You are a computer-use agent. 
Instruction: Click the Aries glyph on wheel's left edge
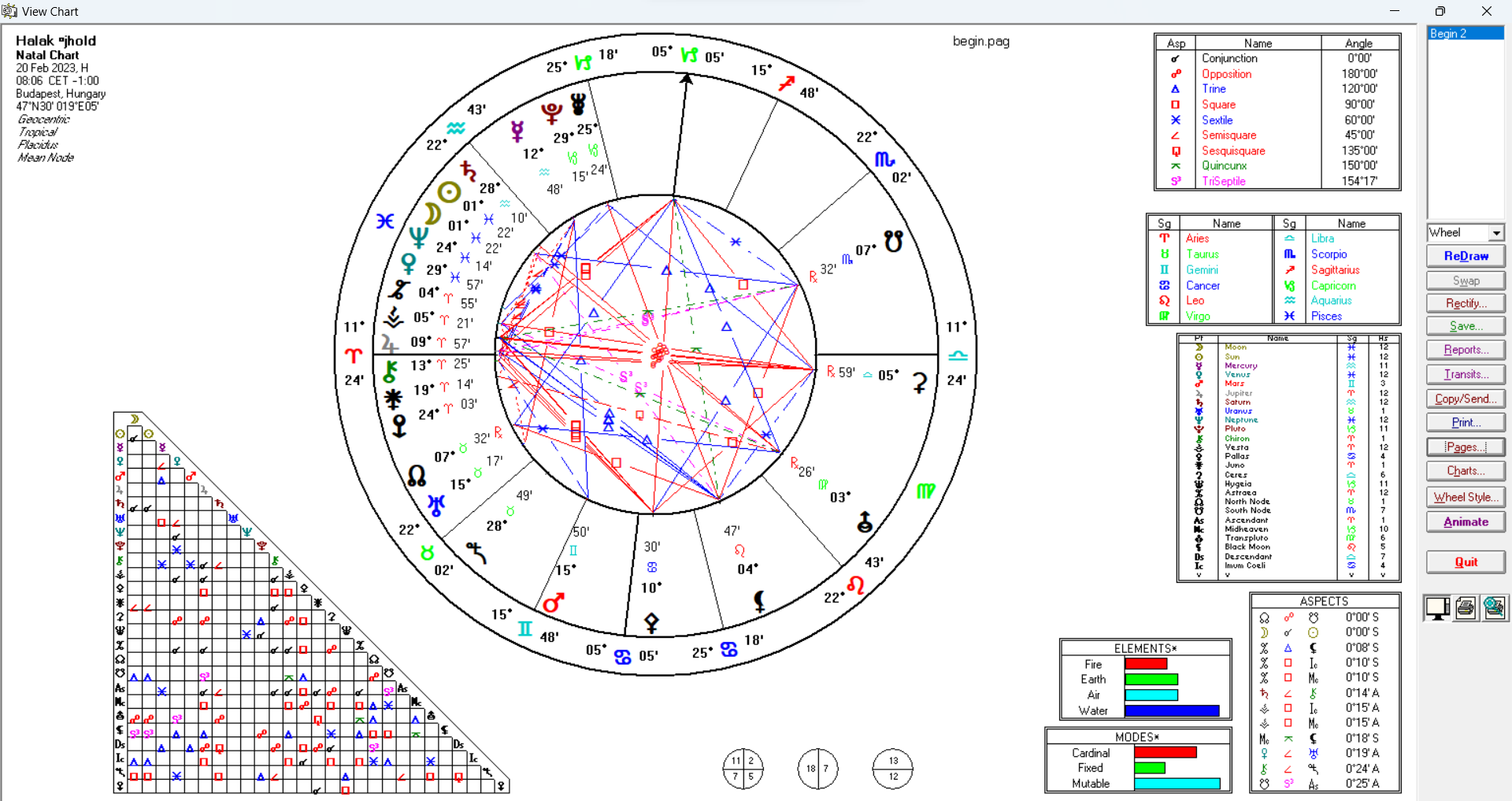point(354,355)
